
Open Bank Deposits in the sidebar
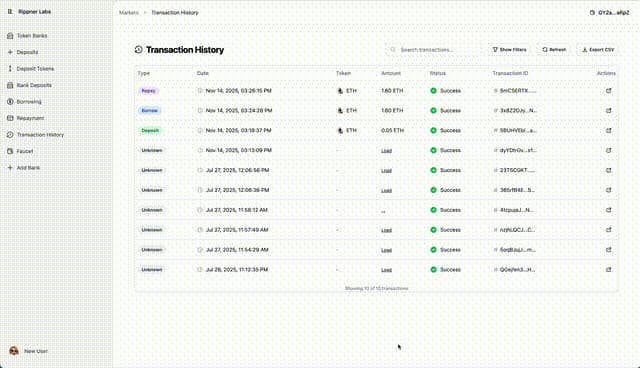click(x=34, y=85)
